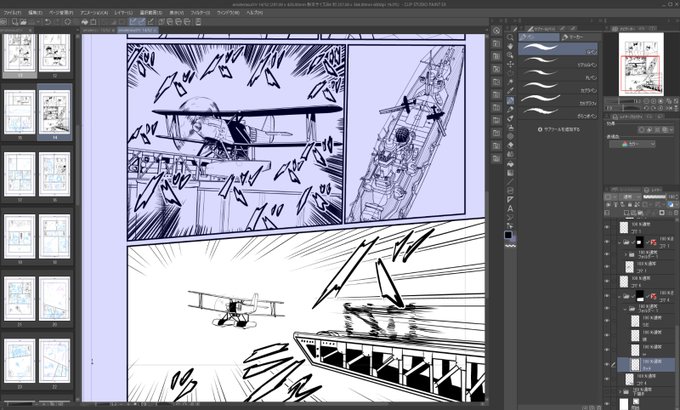Viewport: 680px width, 410px height.
Task: Click the add sub tool (サブツールを追加) button
Action: coord(559,129)
